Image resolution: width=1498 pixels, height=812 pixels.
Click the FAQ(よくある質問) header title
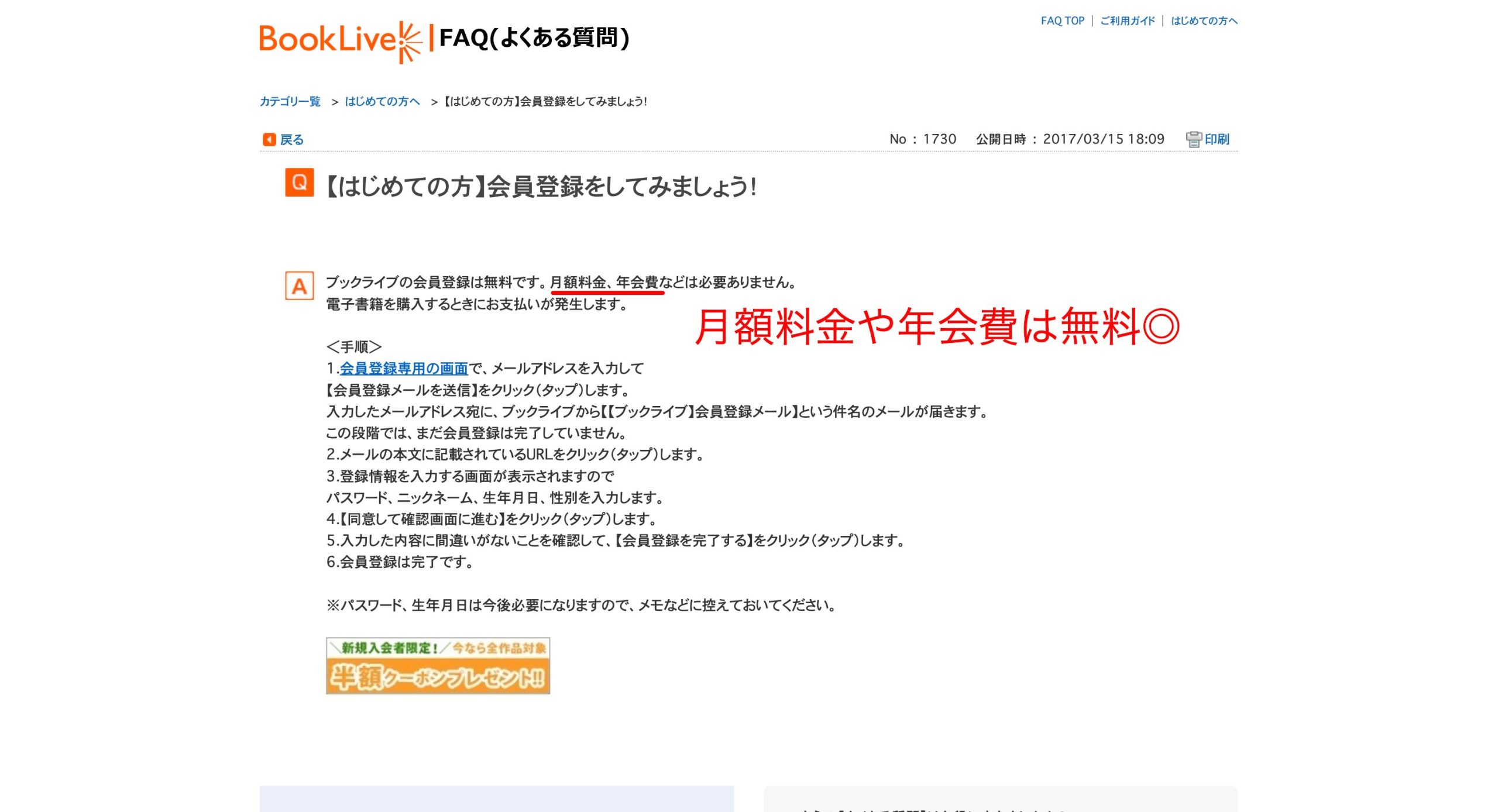click(534, 38)
